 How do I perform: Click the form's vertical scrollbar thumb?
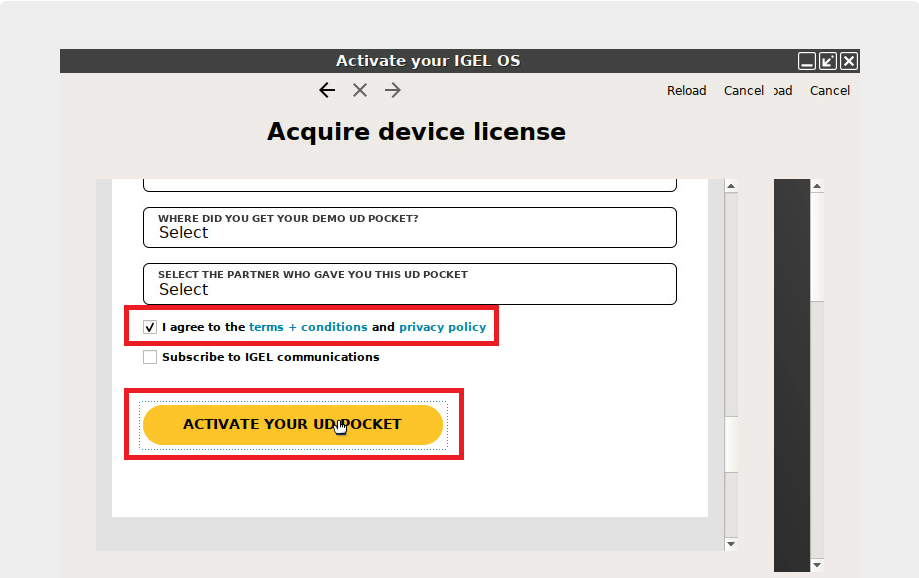click(x=731, y=445)
